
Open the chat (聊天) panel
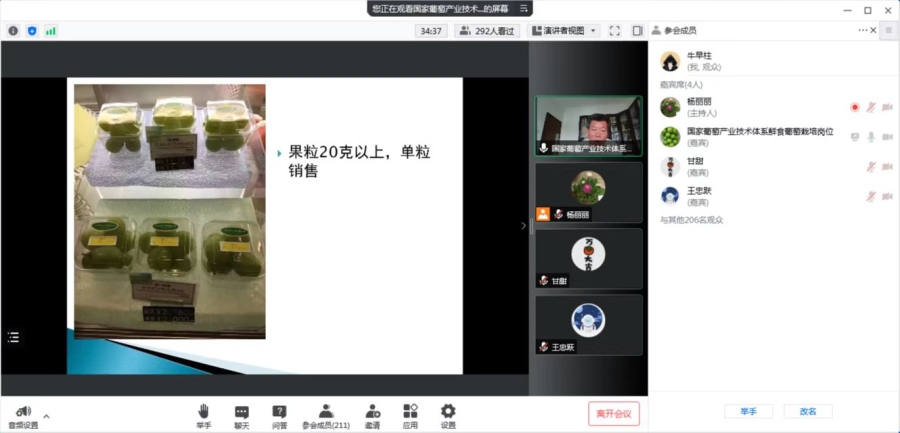[x=241, y=411]
